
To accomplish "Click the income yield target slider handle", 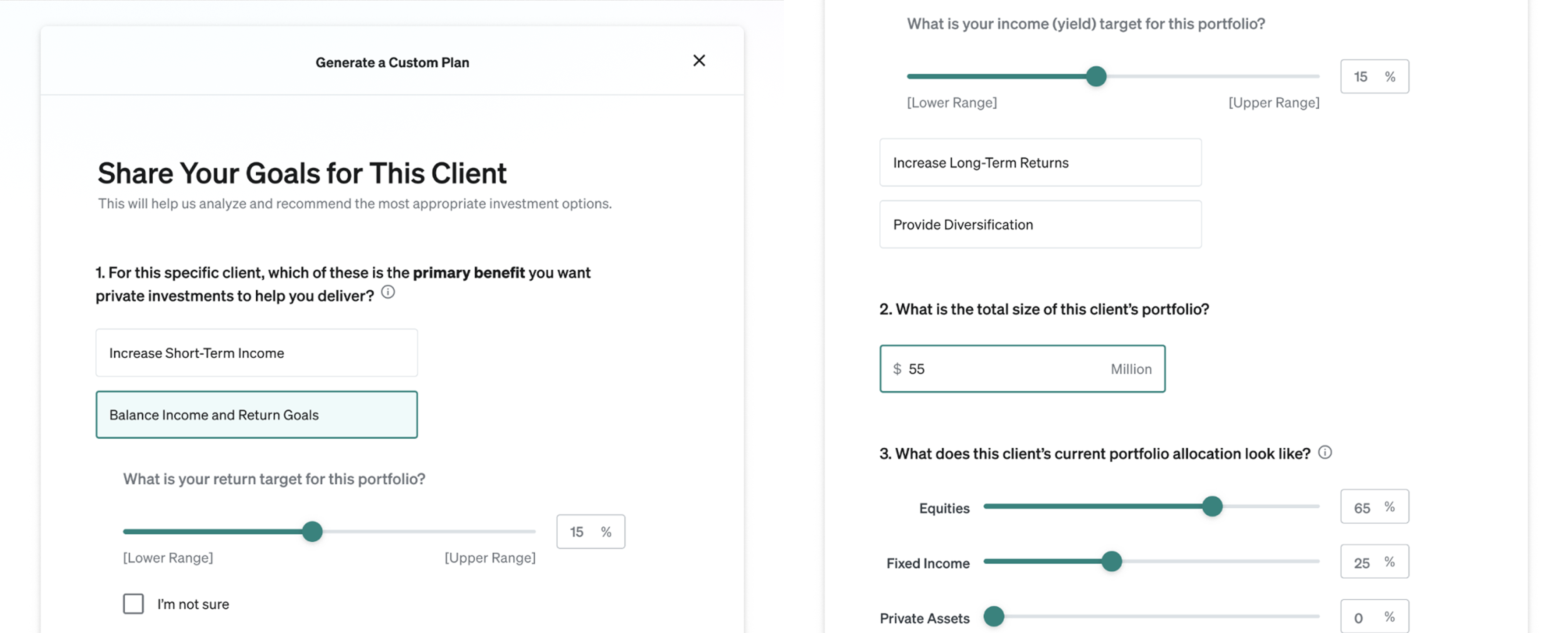I will click(x=1096, y=76).
